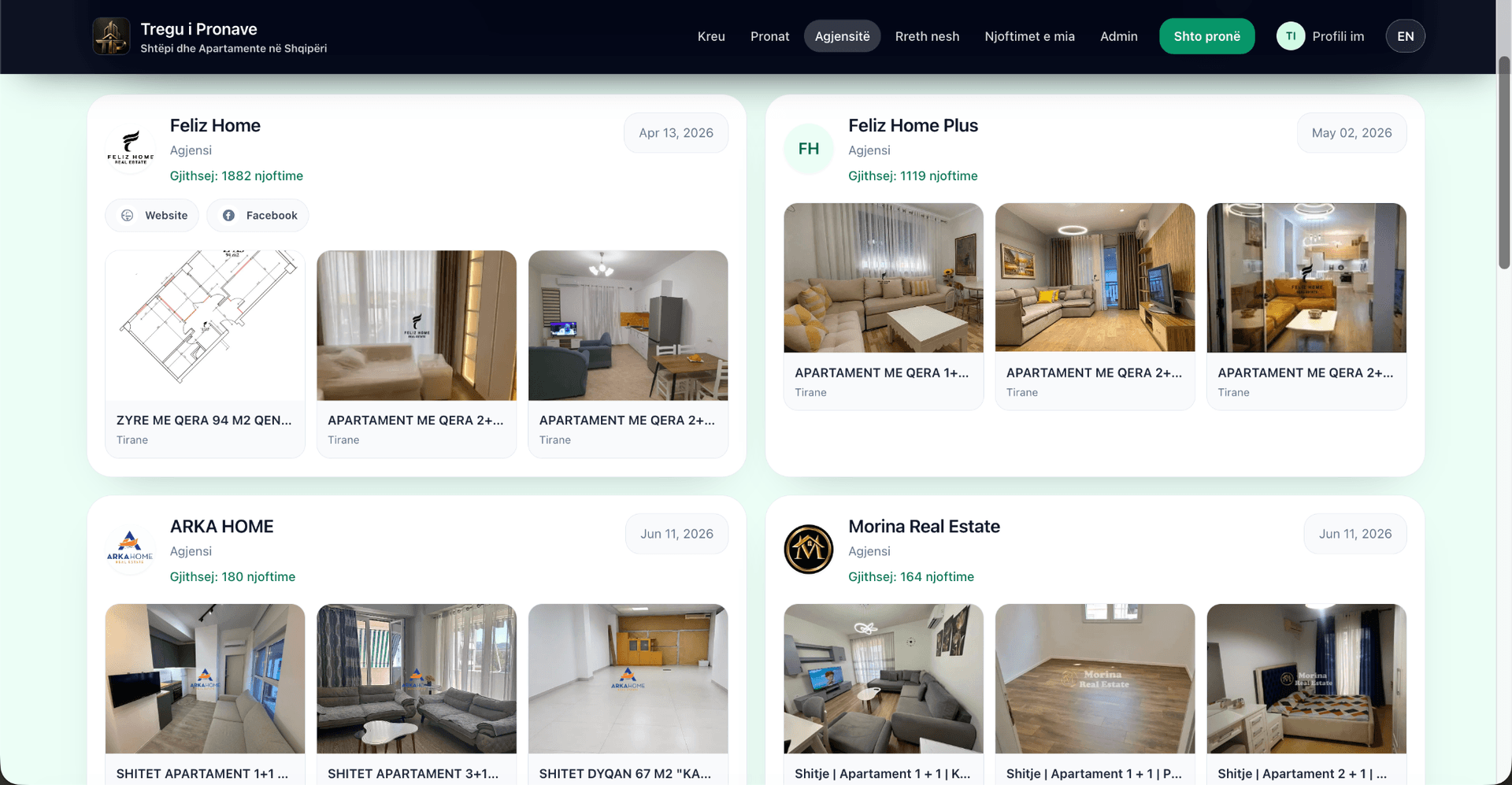Viewport: 1512px width, 785px height.
Task: Open Feliz Home's third listing photo with dining table
Action: [x=628, y=325]
